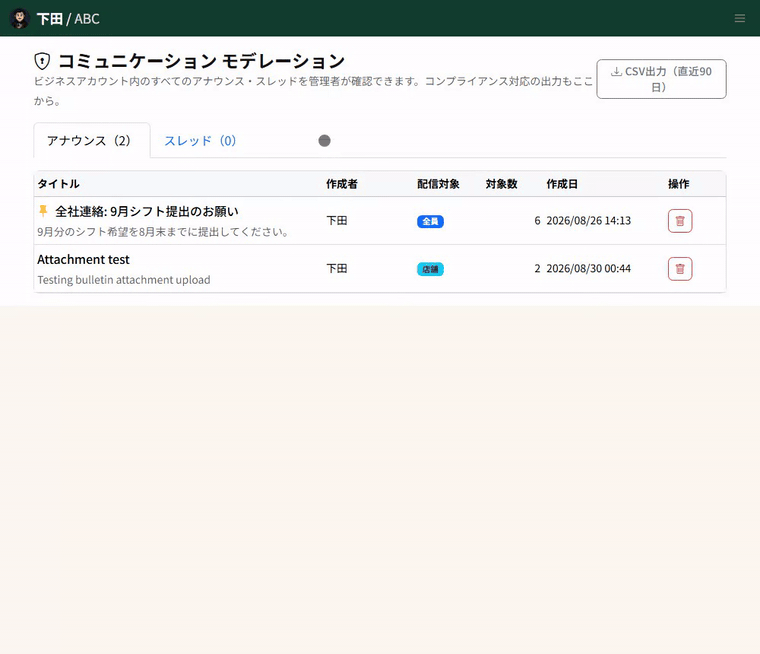Export CSV for the last 90 days

coord(661,79)
